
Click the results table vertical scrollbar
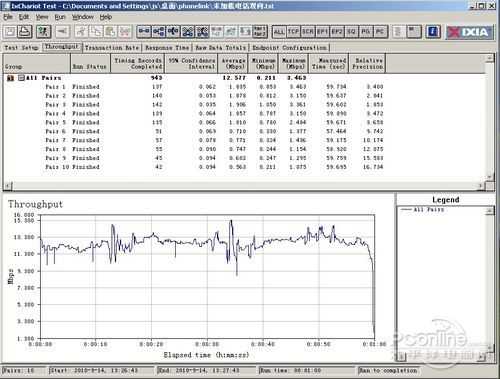coord(489,118)
